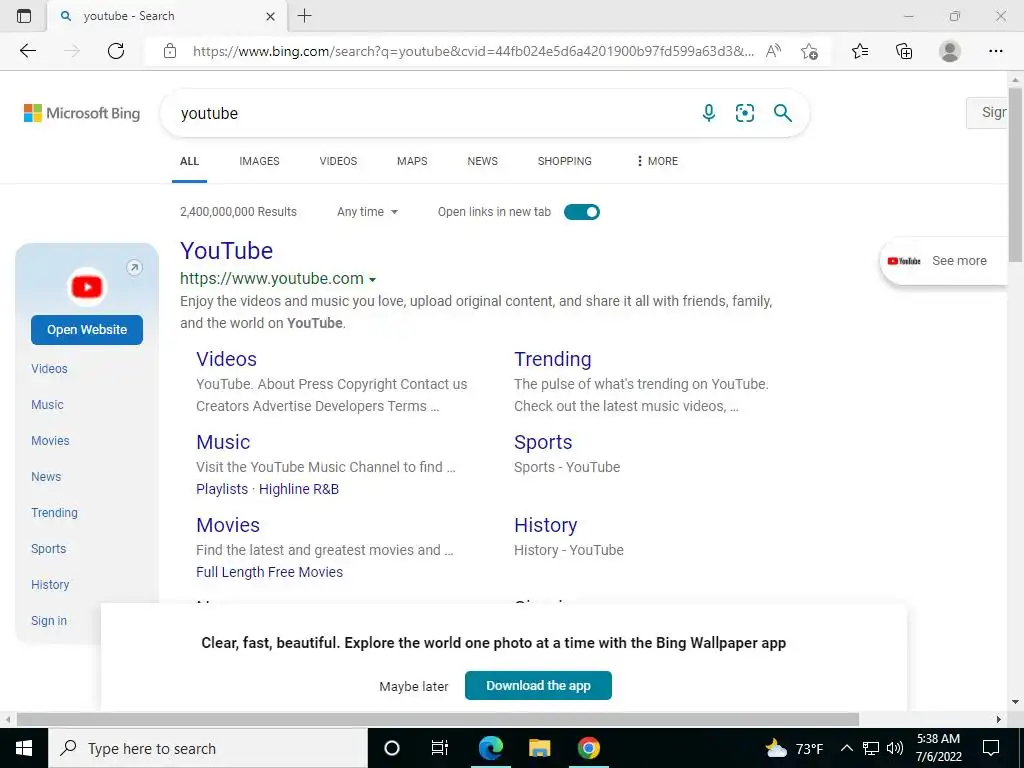Open the Favorites list icon

coord(860,51)
